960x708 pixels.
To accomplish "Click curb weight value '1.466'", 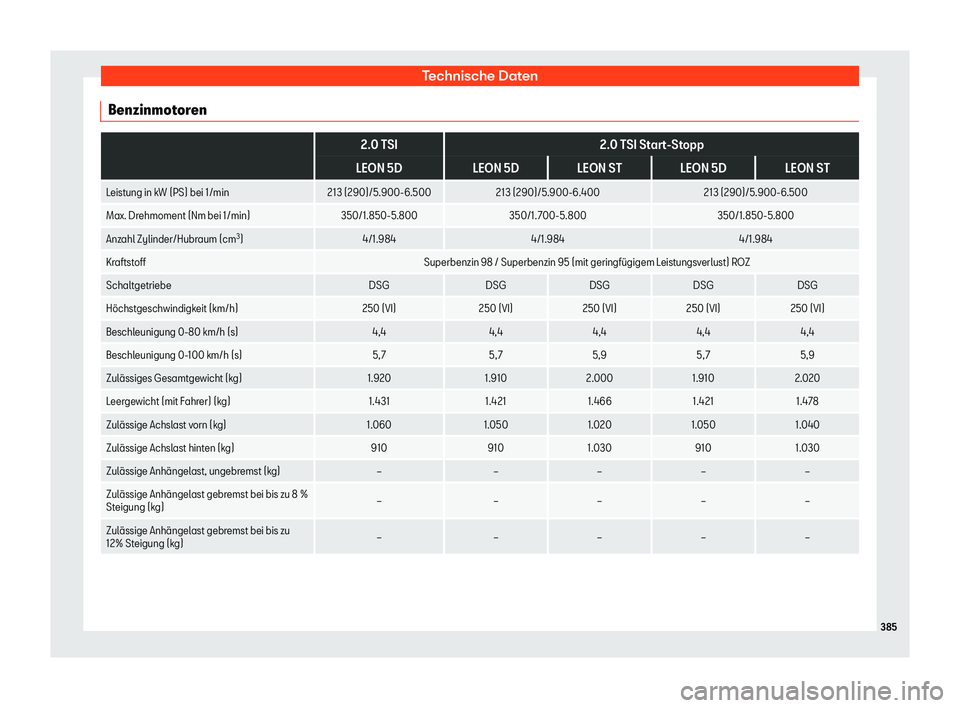I will pyautogui.click(x=599, y=402).
